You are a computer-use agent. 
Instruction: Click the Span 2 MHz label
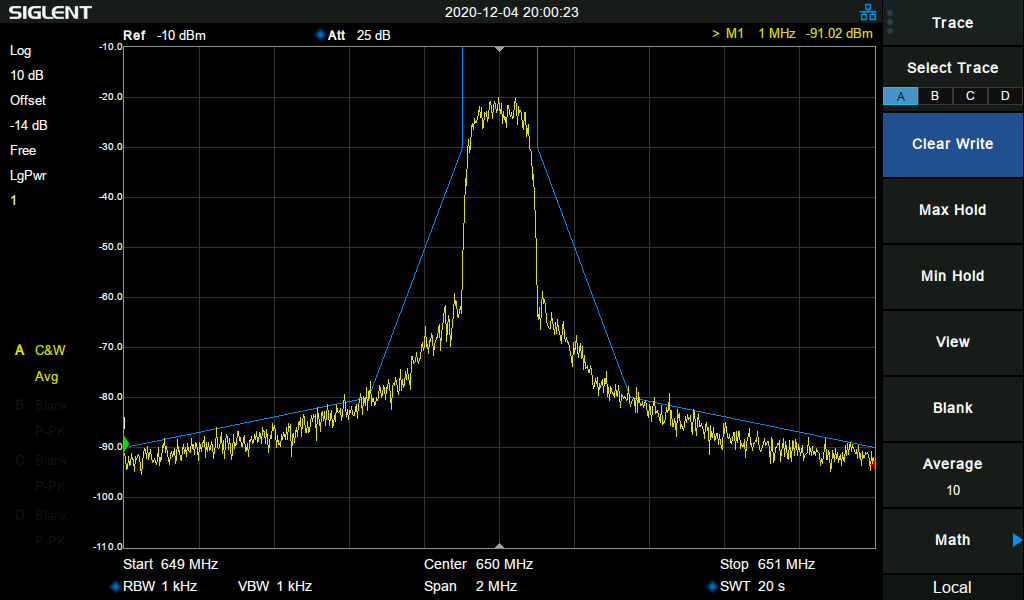(470, 586)
